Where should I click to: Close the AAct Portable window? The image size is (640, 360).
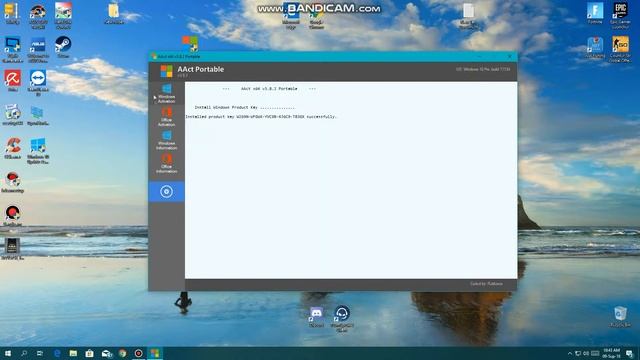point(509,56)
